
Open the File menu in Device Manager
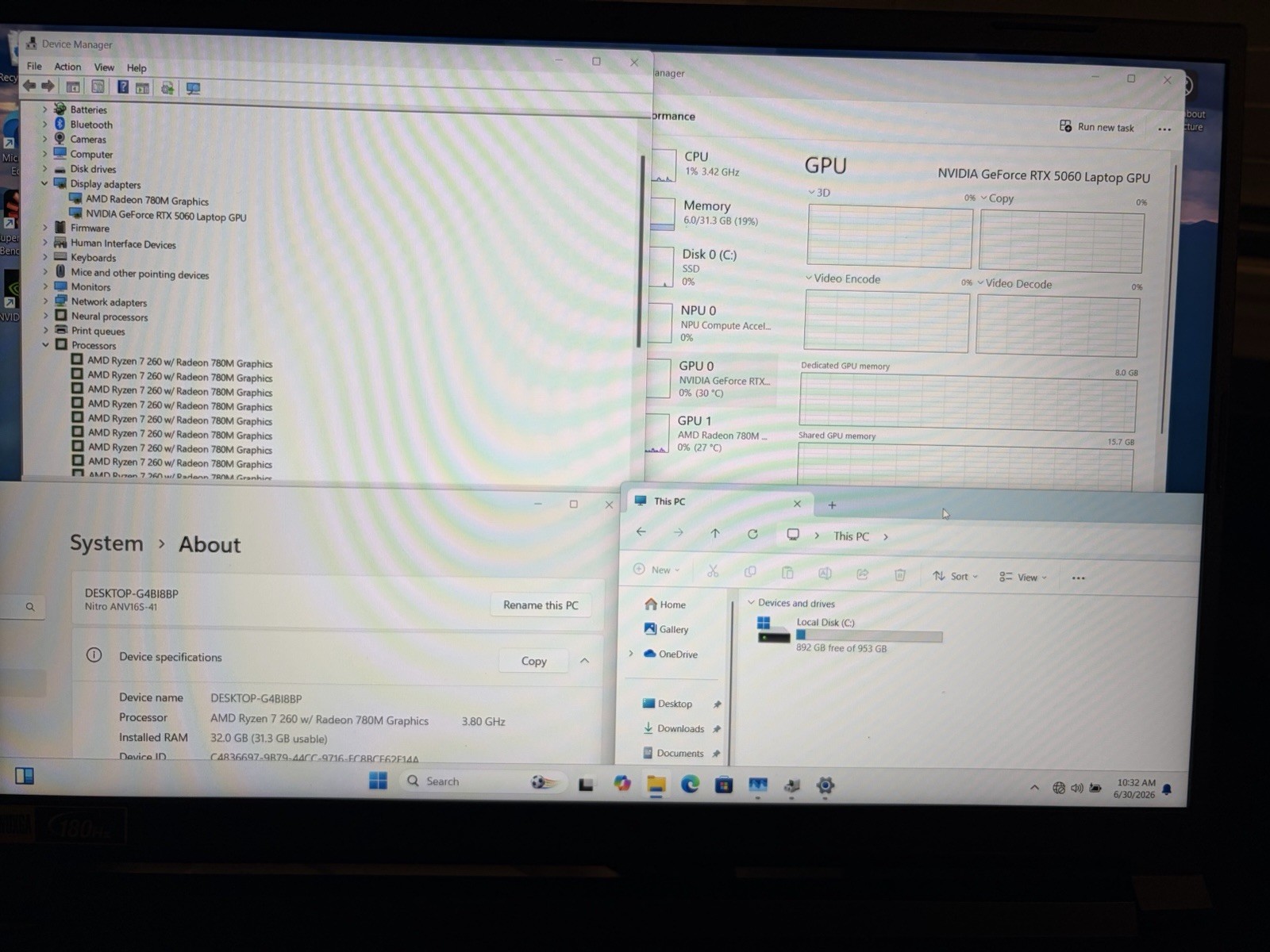pos(34,66)
